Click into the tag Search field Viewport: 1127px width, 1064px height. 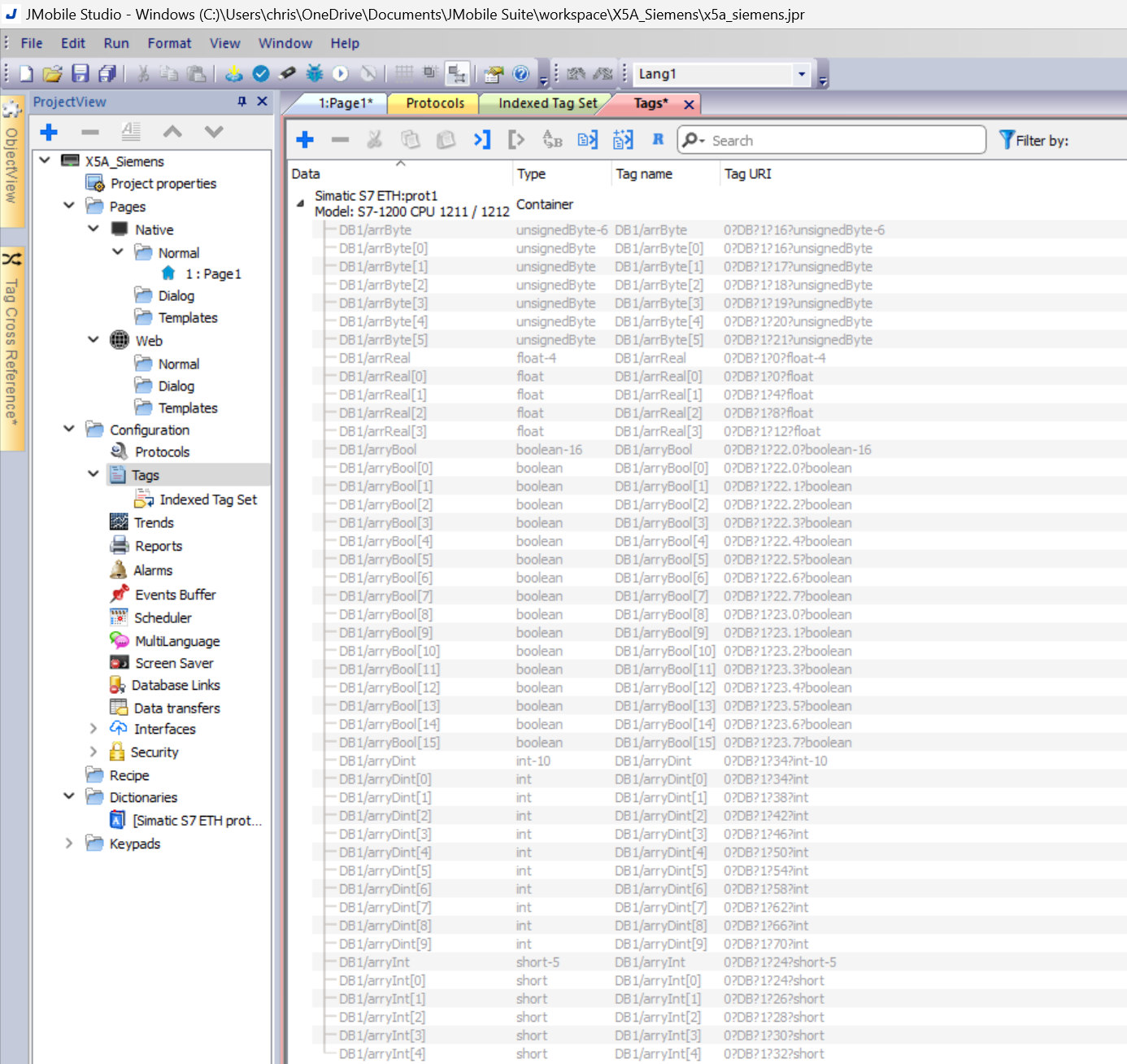coord(846,141)
